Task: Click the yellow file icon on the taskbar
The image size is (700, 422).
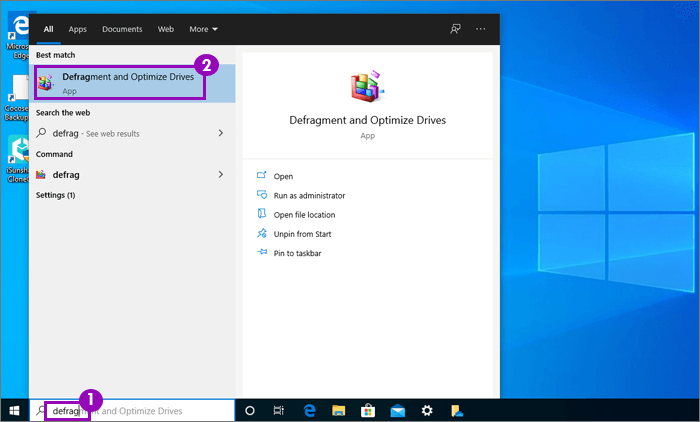Action: coord(457,410)
